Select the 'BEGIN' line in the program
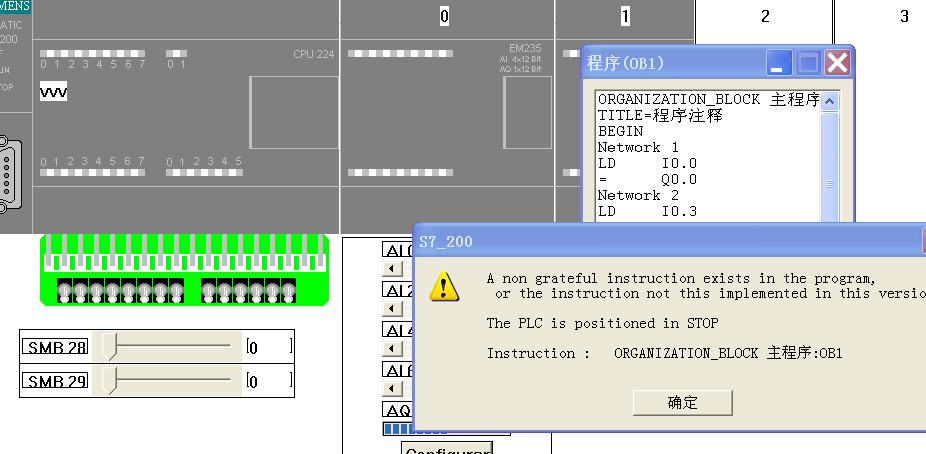The height and width of the screenshot is (454, 926). click(x=620, y=131)
